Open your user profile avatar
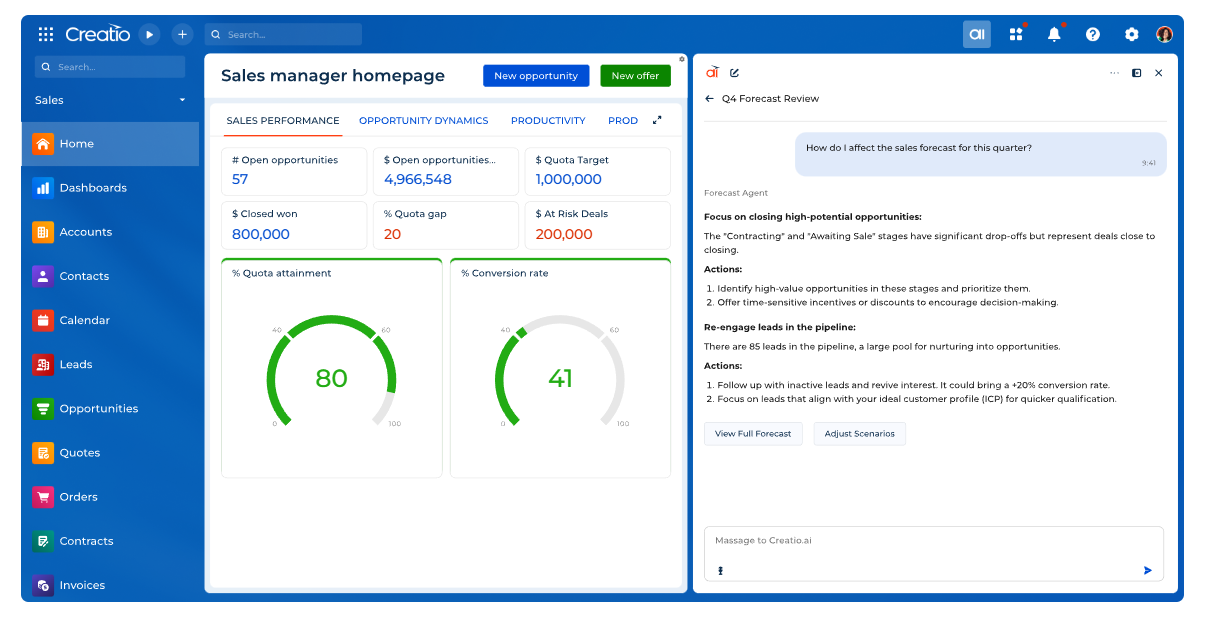 (1164, 33)
